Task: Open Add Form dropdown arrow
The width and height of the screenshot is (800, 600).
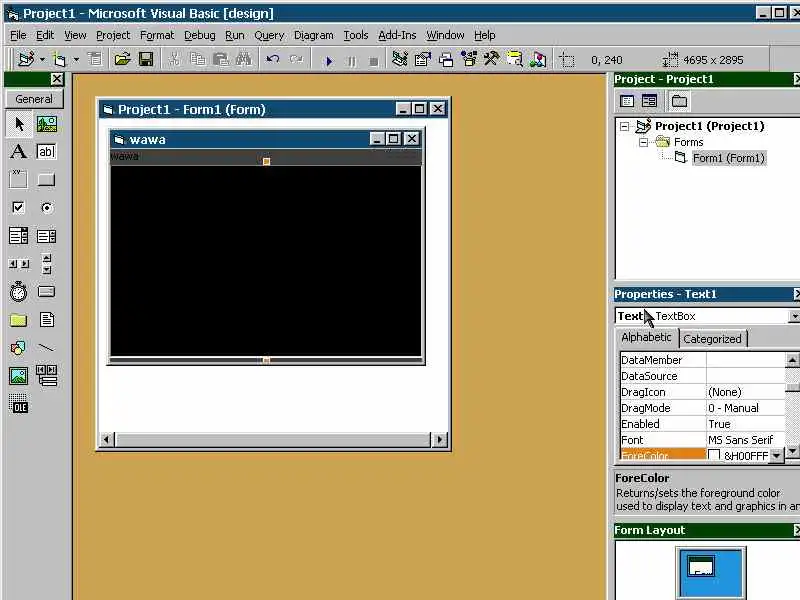Action: click(76, 60)
